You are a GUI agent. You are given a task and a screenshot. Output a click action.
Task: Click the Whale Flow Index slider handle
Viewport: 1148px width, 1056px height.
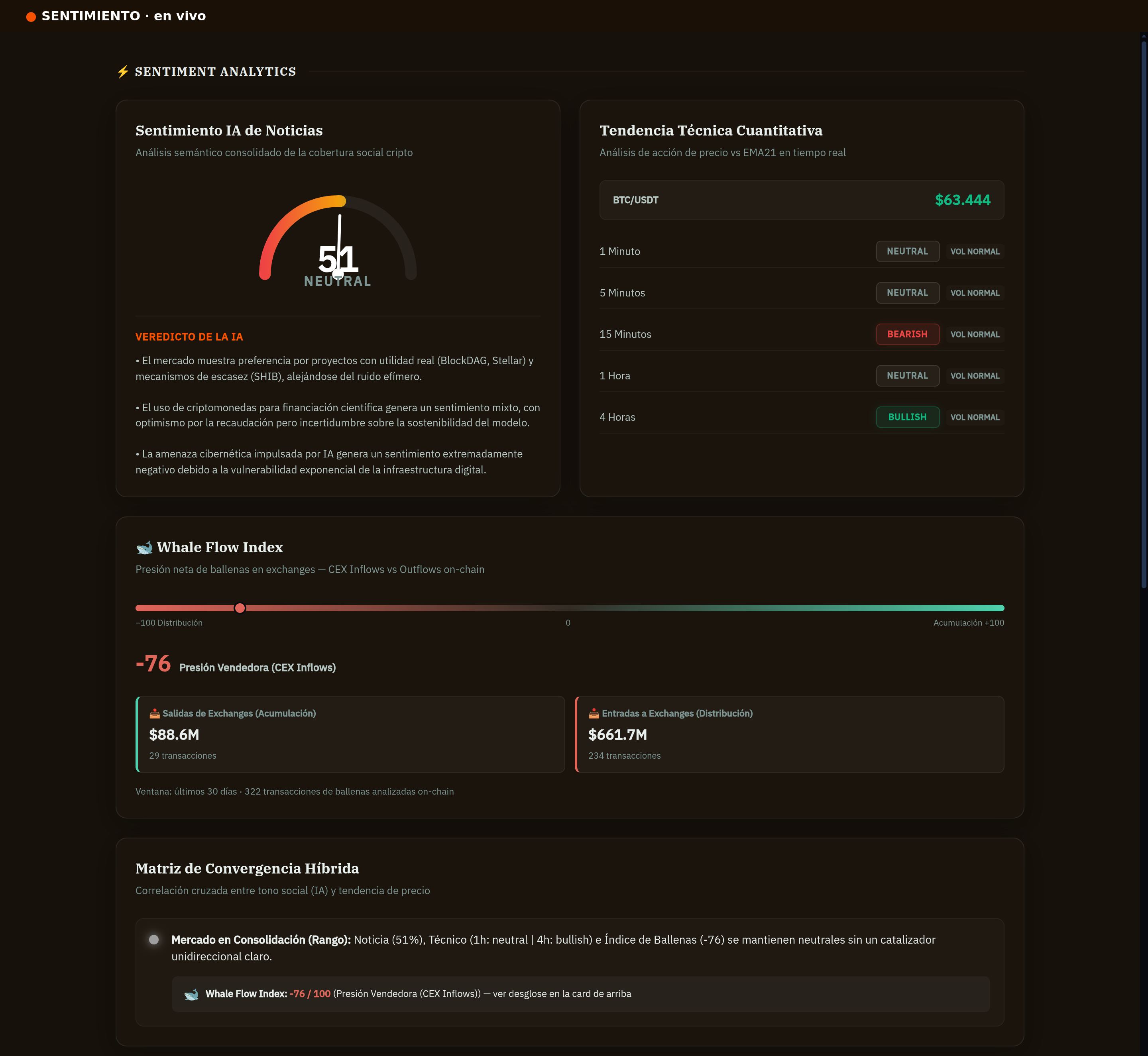[x=240, y=608]
